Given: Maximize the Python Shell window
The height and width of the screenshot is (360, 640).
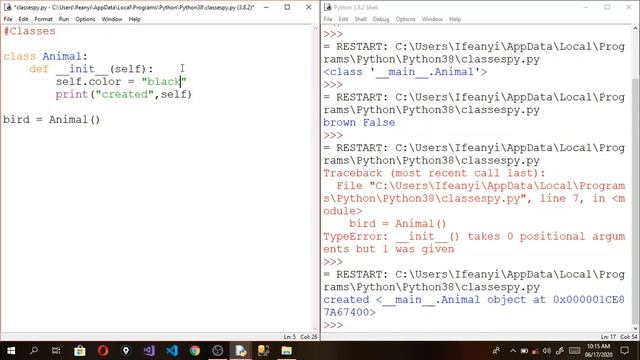Looking at the screenshot, I should pos(607,7).
